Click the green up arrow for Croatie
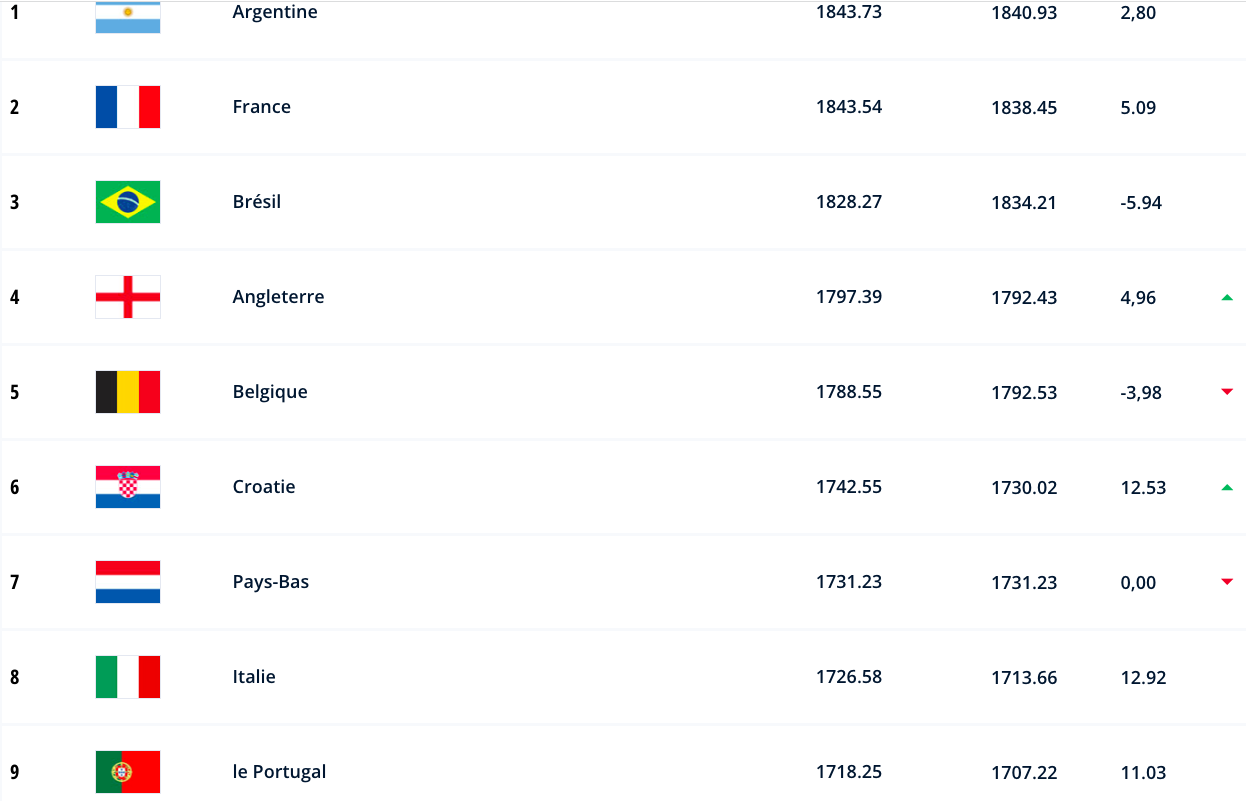This screenshot has height=801, width=1246. (x=1227, y=487)
